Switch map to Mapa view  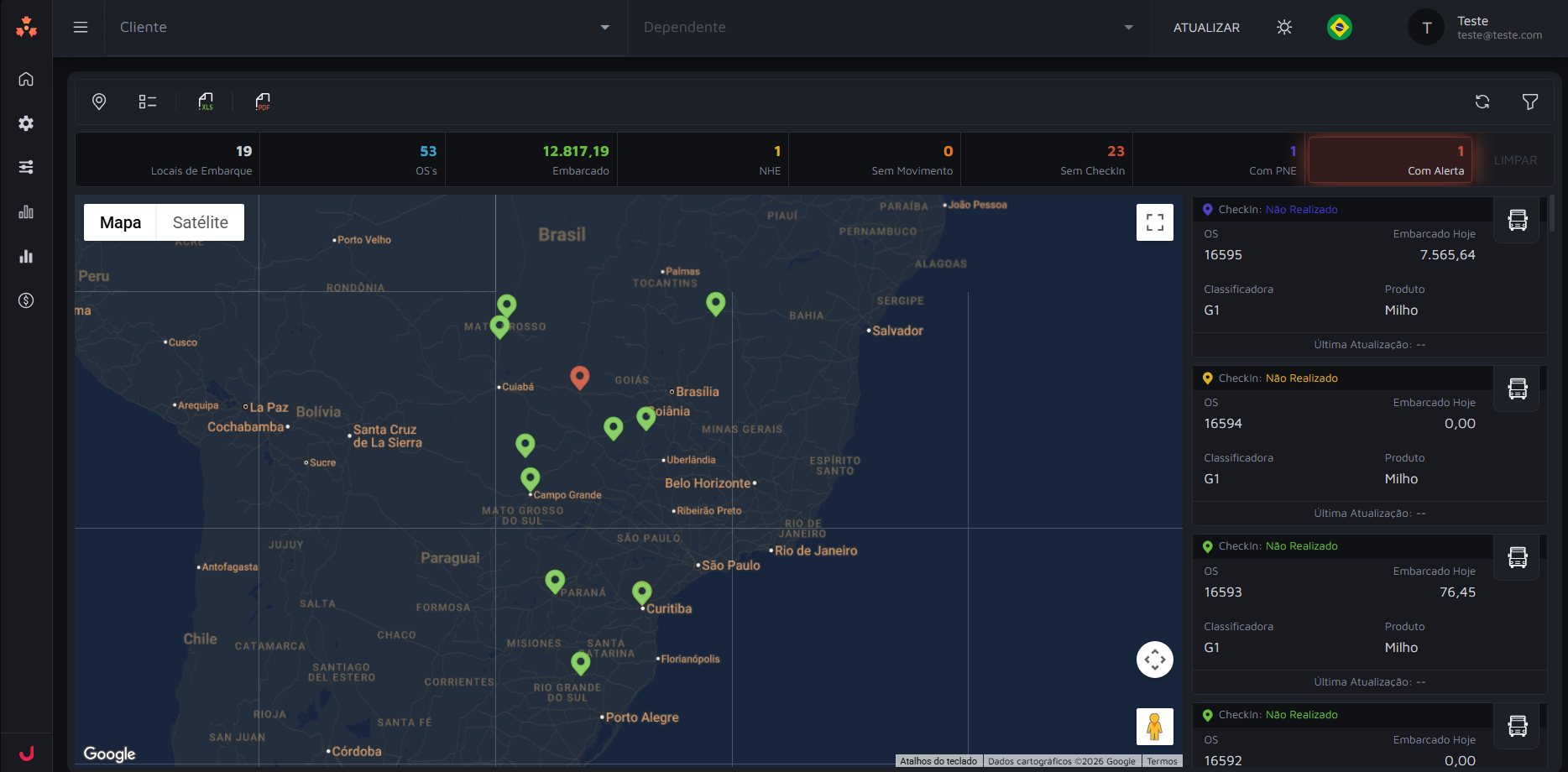click(x=120, y=222)
